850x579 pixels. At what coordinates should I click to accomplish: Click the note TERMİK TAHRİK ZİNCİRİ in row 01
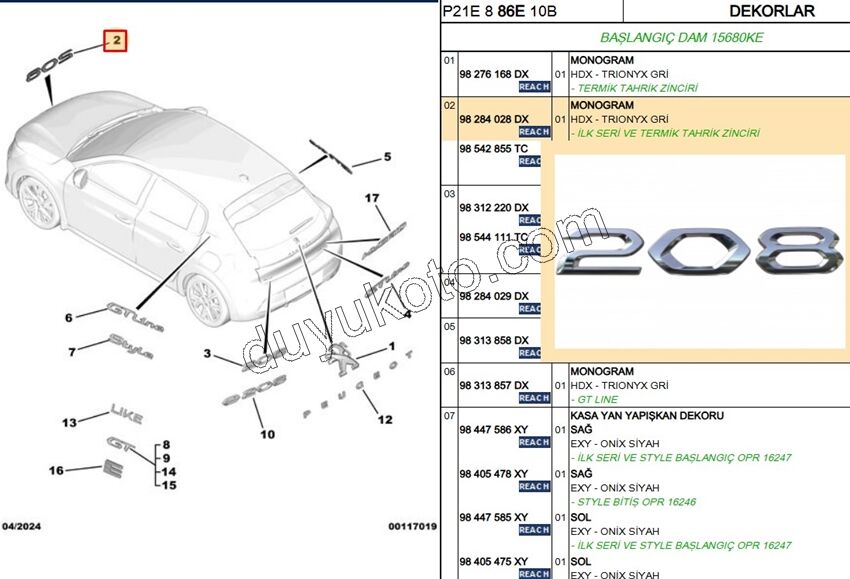638,88
